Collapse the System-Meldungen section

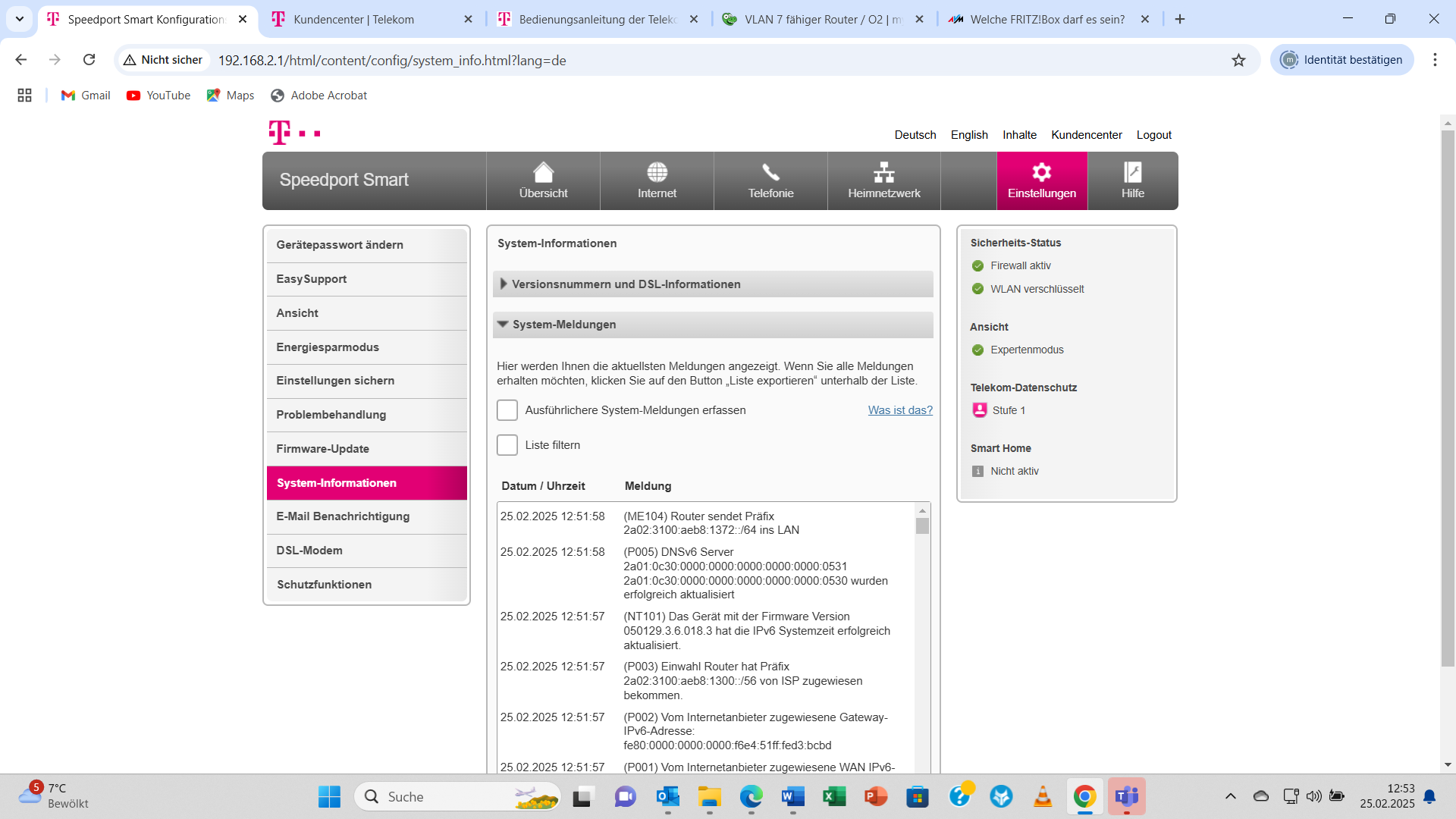coord(713,325)
